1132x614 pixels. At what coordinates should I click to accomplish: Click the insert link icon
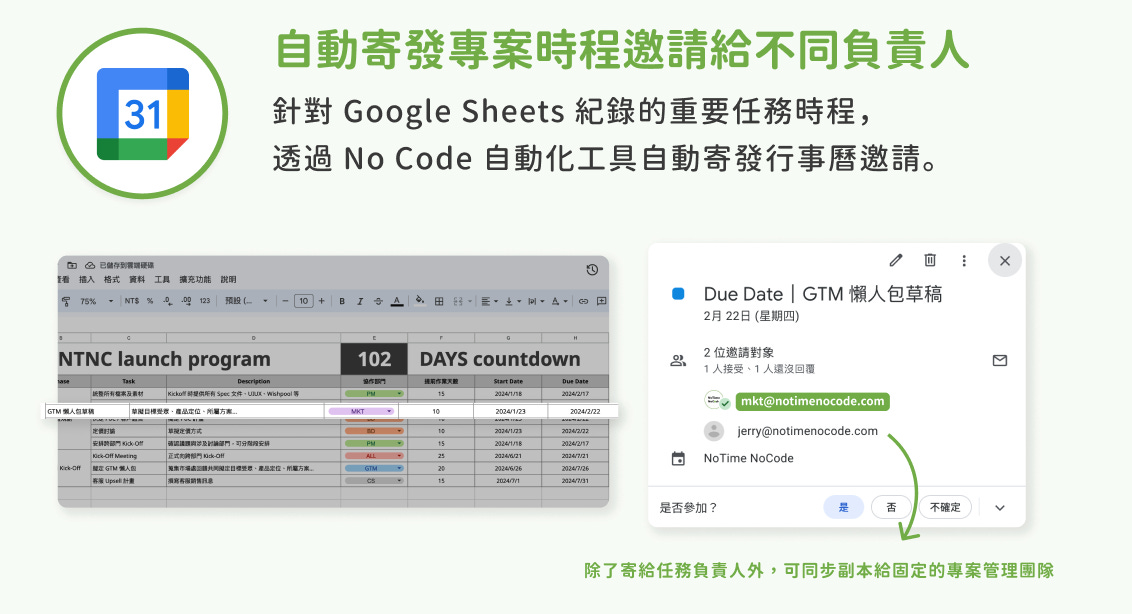583,301
